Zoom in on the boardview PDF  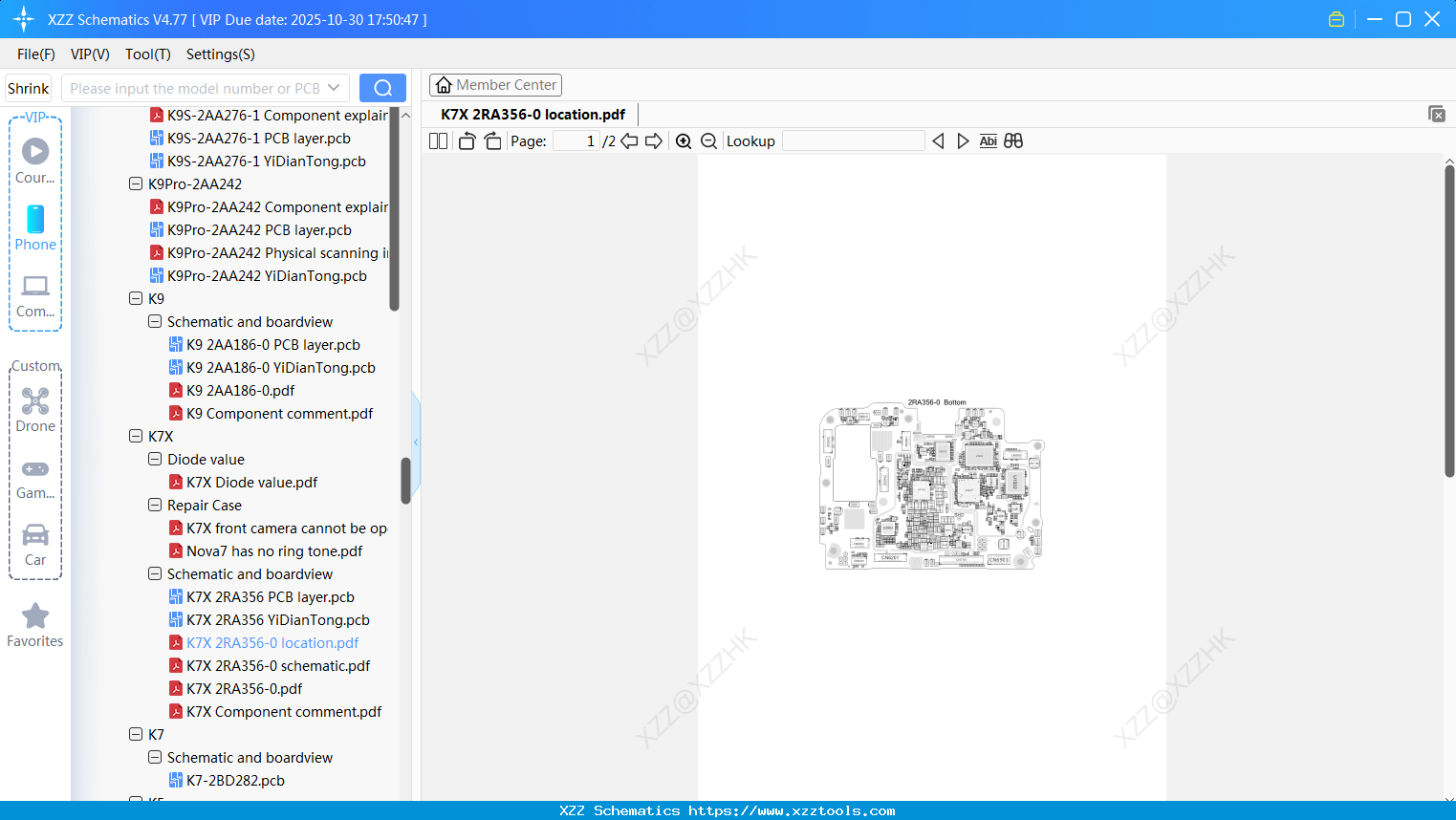click(x=684, y=140)
